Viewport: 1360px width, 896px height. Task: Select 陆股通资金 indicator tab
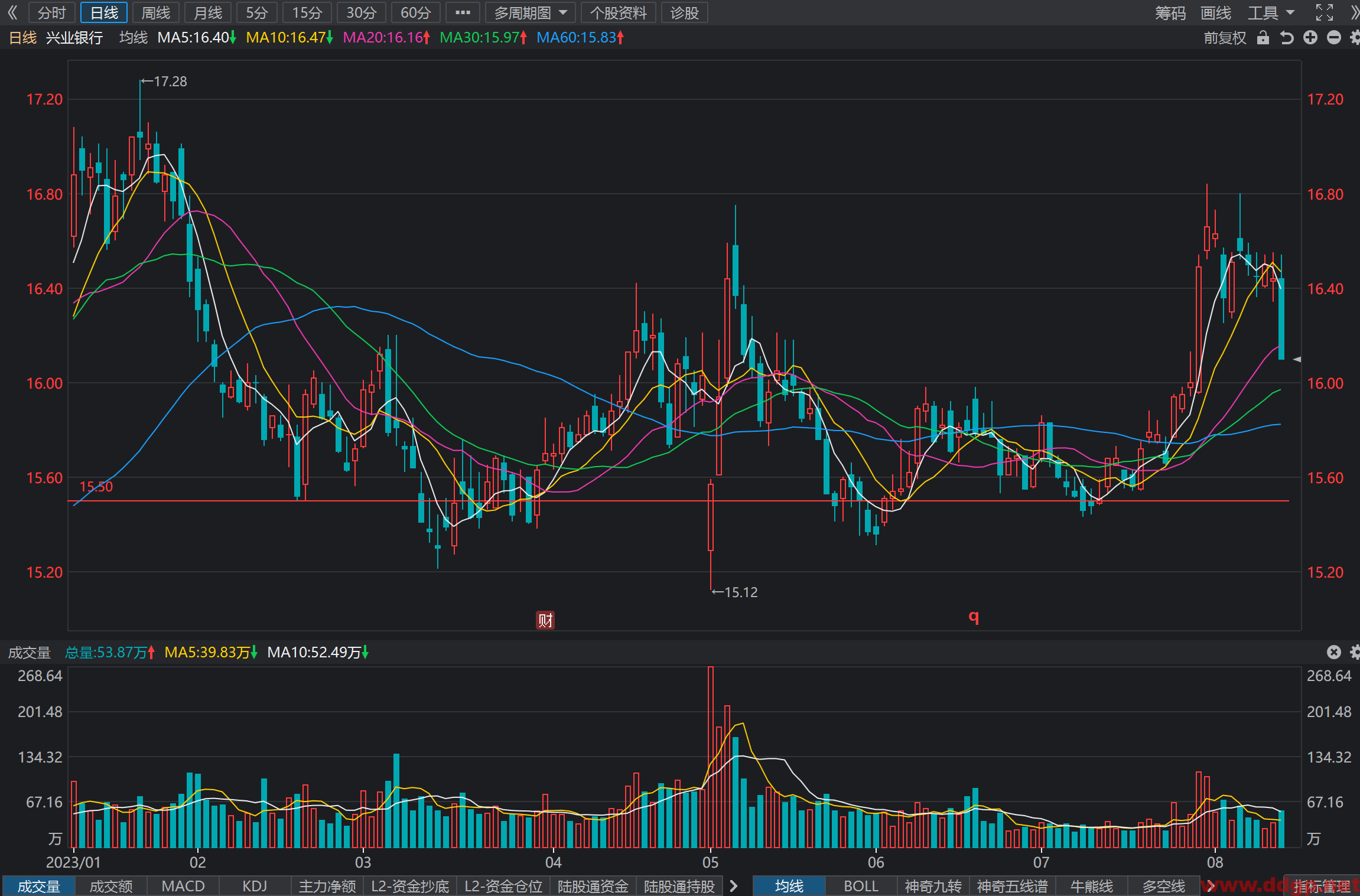pyautogui.click(x=593, y=886)
